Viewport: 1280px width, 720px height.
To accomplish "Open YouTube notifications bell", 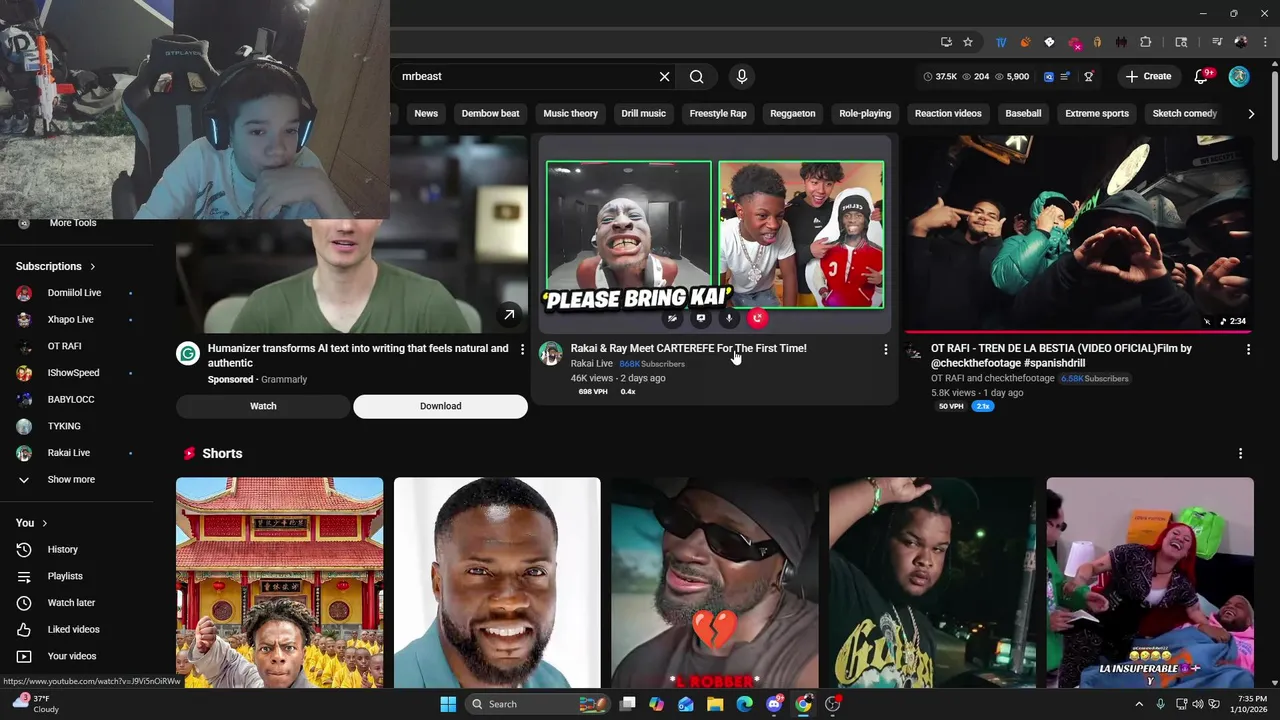I will (1202, 76).
